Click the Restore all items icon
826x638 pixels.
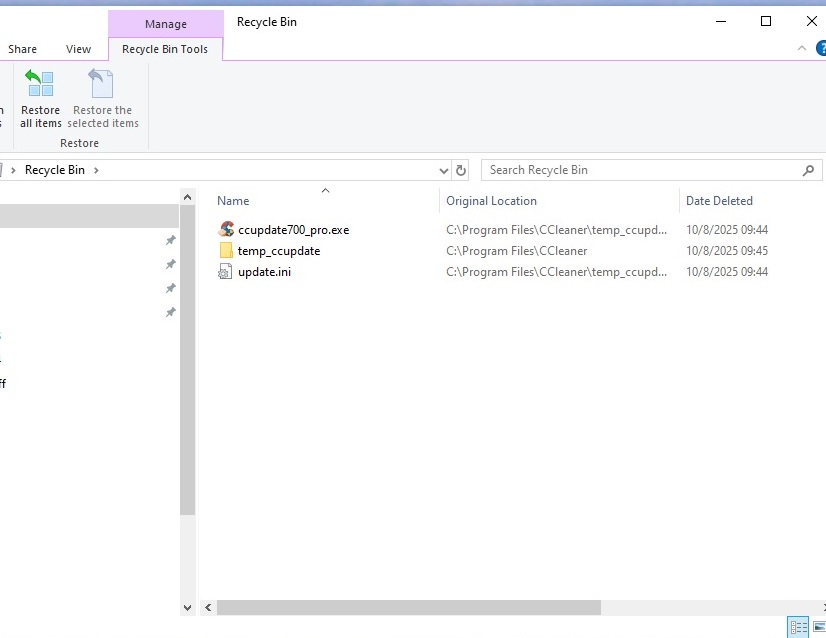[x=40, y=84]
